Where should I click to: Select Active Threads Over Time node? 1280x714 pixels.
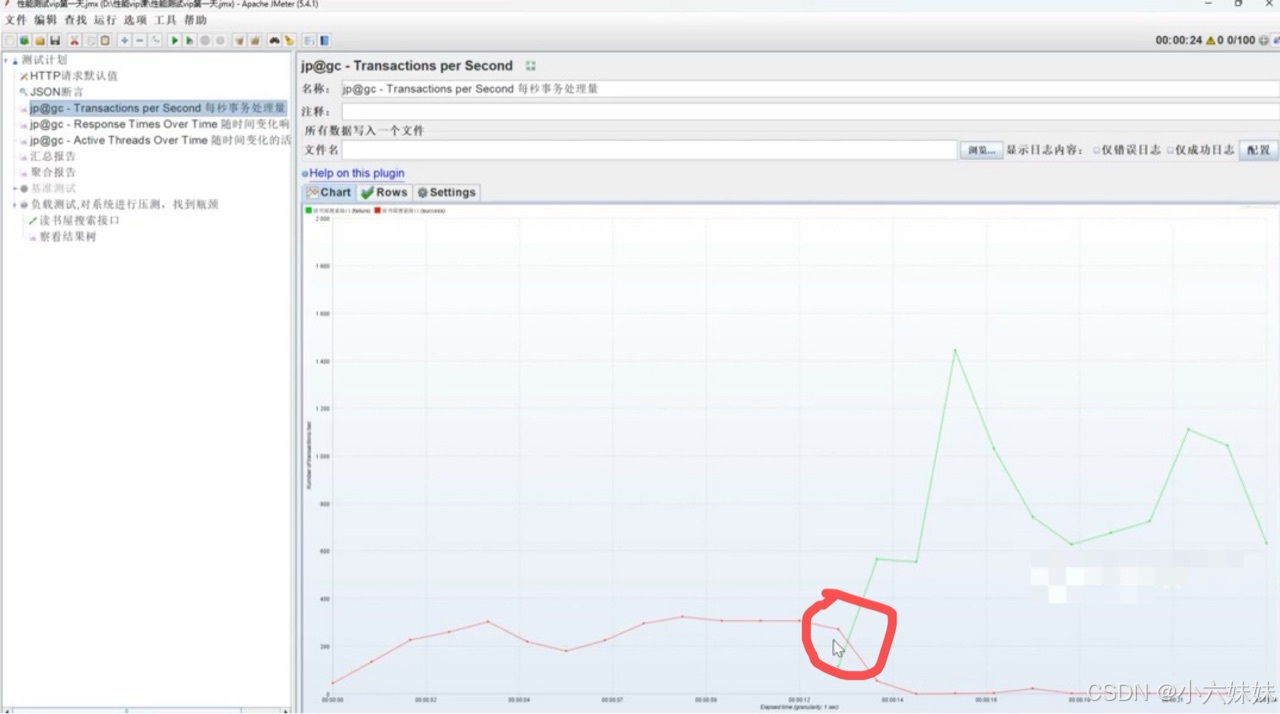(160, 140)
